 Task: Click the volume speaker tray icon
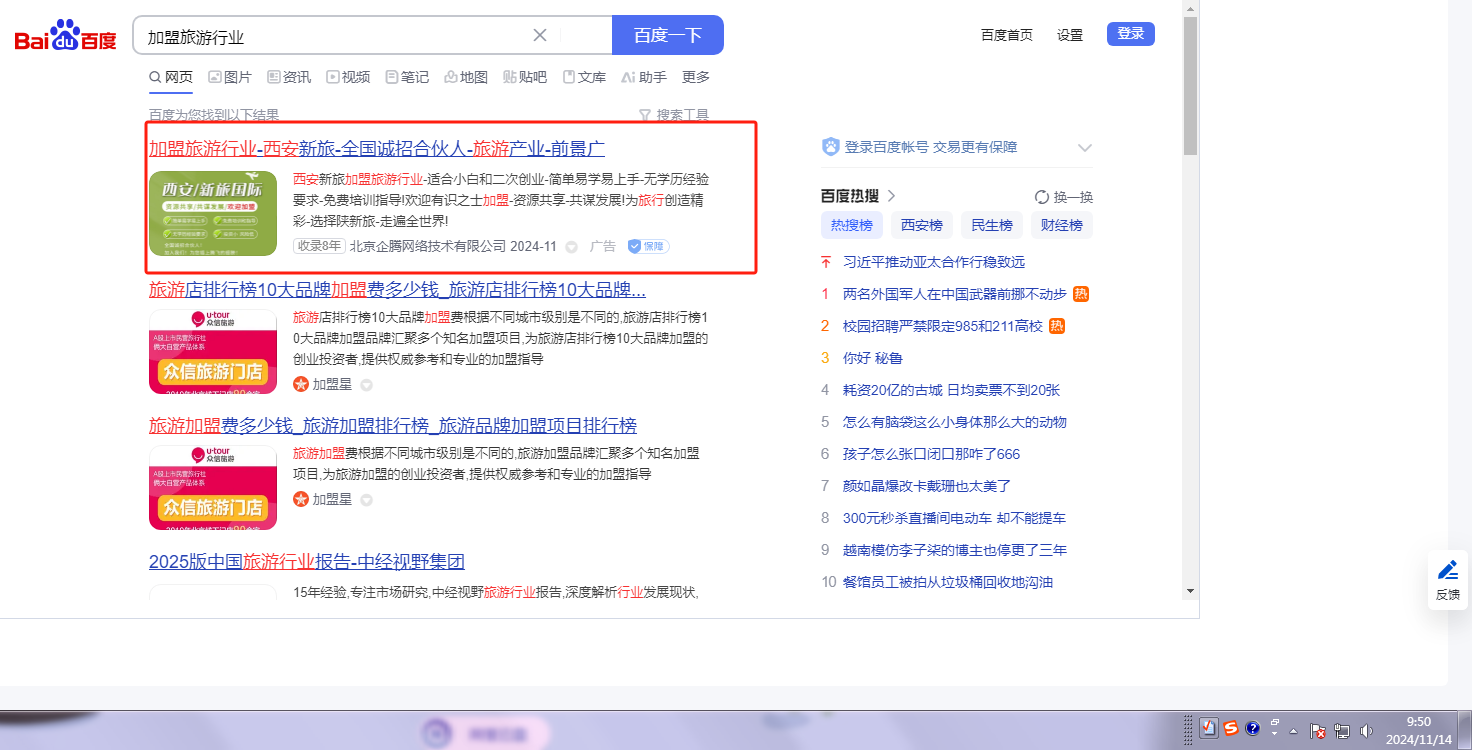pyautogui.click(x=1366, y=731)
